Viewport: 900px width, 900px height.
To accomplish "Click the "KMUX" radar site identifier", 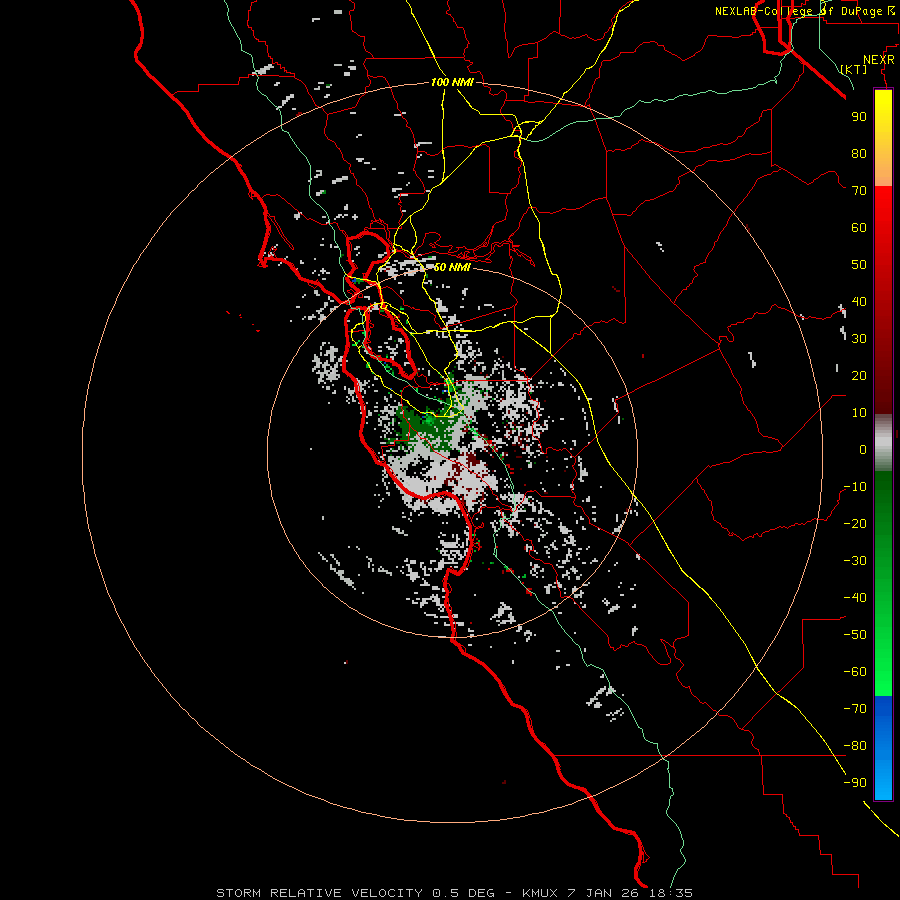I will [x=540, y=893].
